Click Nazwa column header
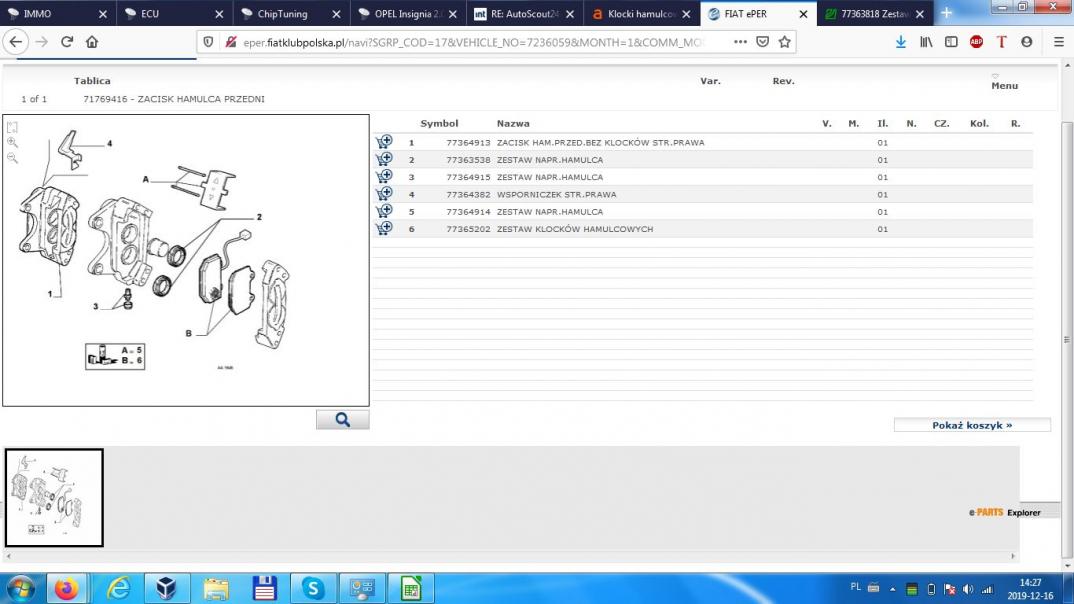Viewport: 1074px width, 604px height. click(x=513, y=123)
